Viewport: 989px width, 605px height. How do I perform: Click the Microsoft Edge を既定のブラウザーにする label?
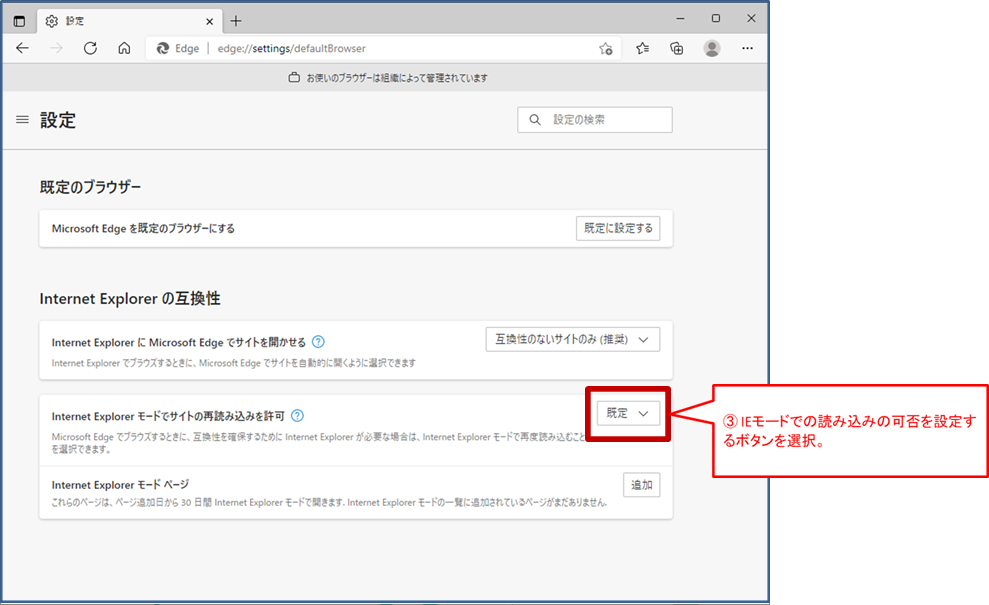click(143, 228)
